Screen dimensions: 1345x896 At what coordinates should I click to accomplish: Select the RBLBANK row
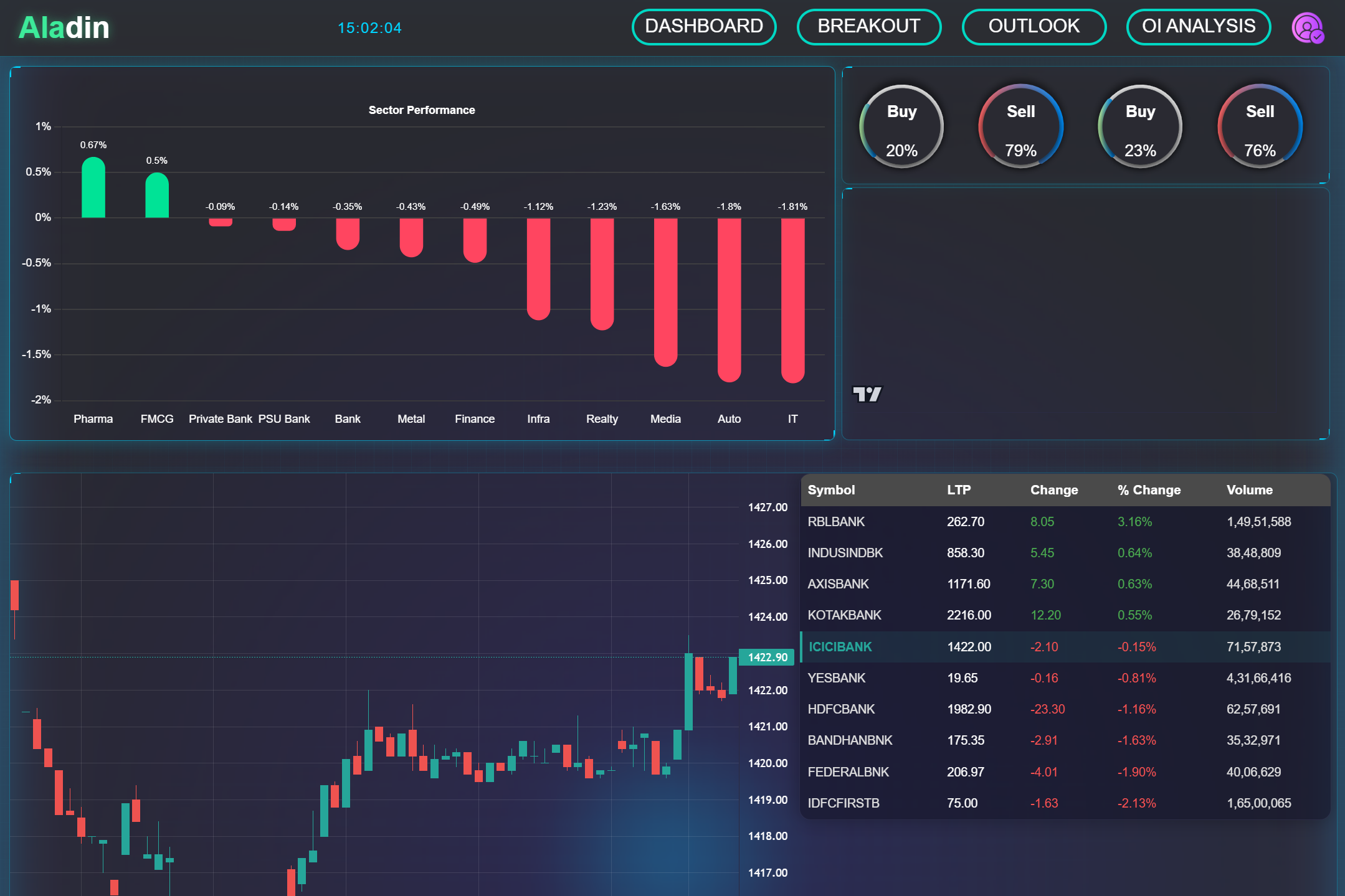tap(1065, 522)
